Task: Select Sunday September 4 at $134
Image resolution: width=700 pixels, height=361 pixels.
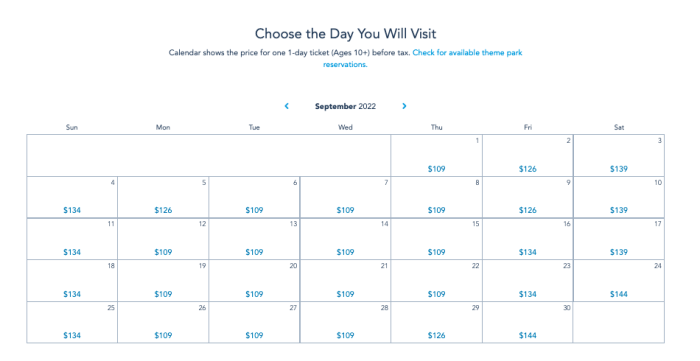Action: [72, 197]
